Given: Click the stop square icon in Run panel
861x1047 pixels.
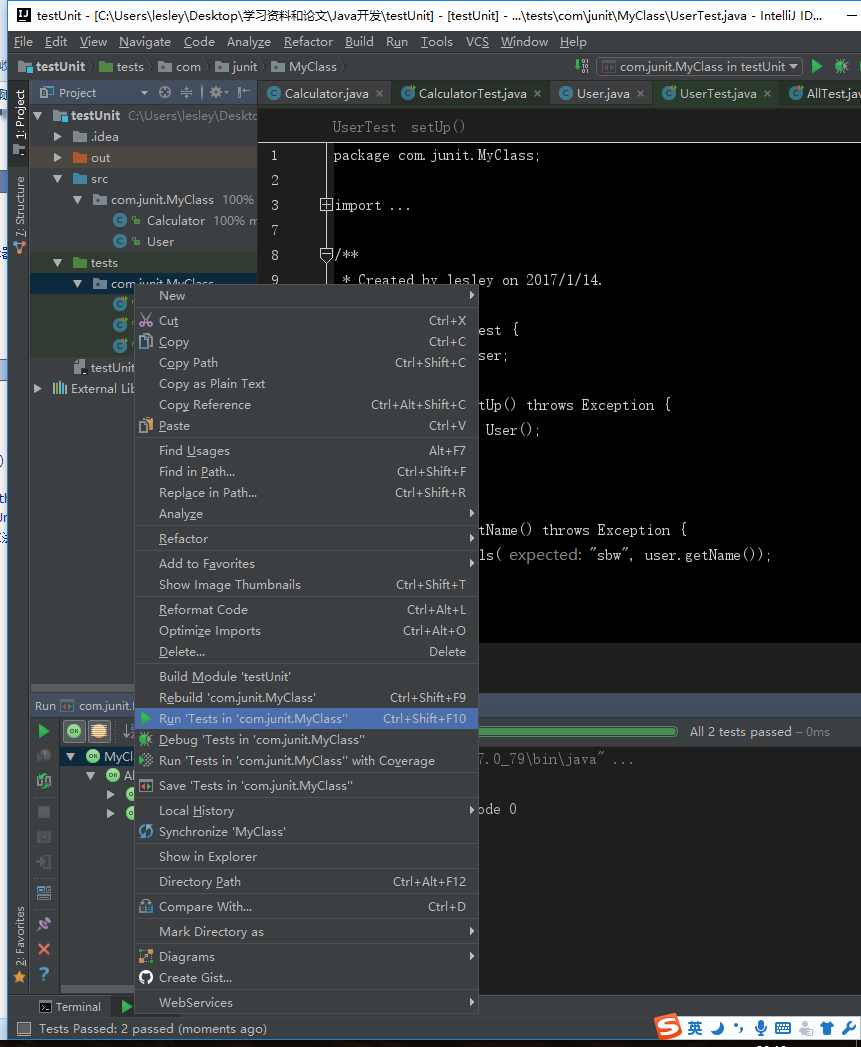Looking at the screenshot, I should pos(44,812).
